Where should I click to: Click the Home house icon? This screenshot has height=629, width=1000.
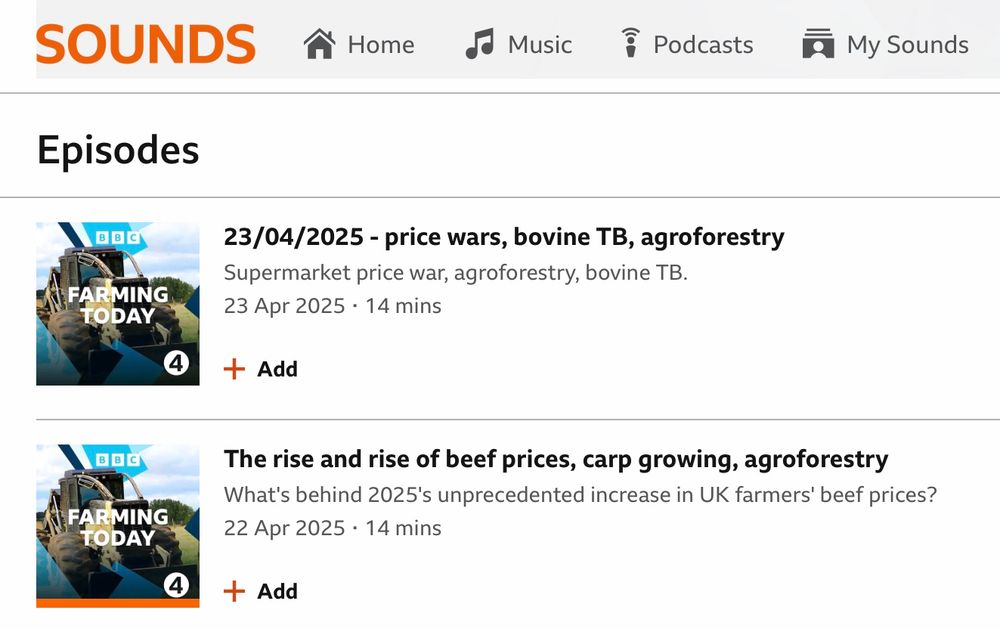pos(320,44)
